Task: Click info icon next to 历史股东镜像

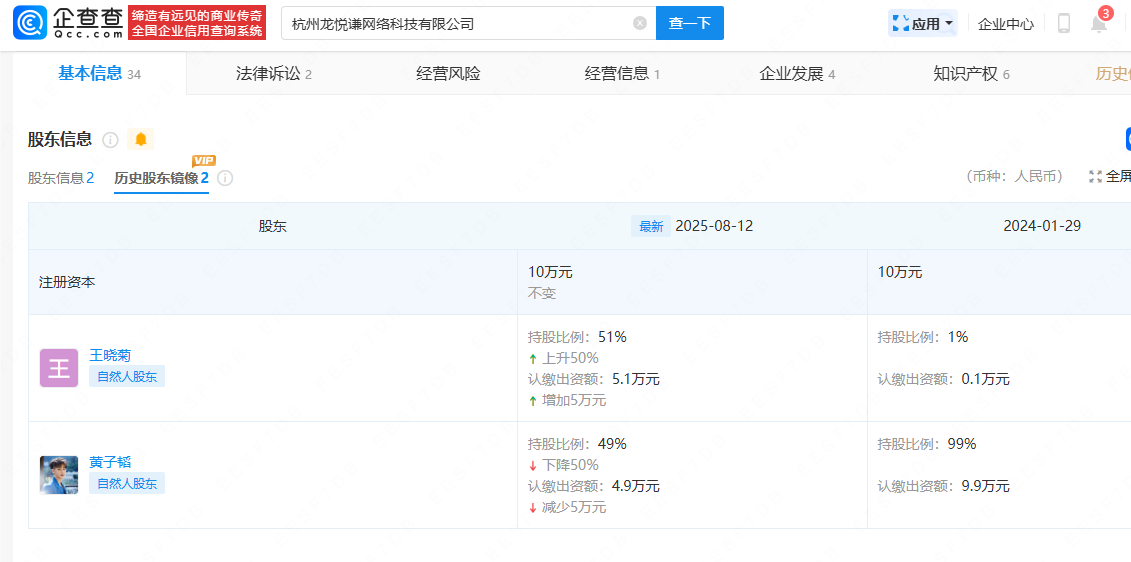Action: [x=225, y=178]
